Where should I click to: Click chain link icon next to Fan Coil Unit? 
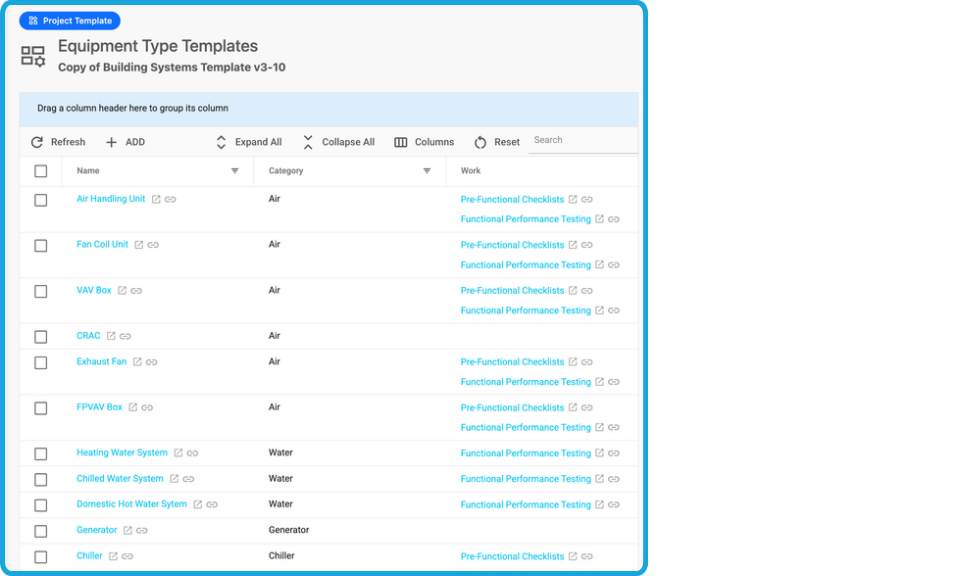(153, 245)
